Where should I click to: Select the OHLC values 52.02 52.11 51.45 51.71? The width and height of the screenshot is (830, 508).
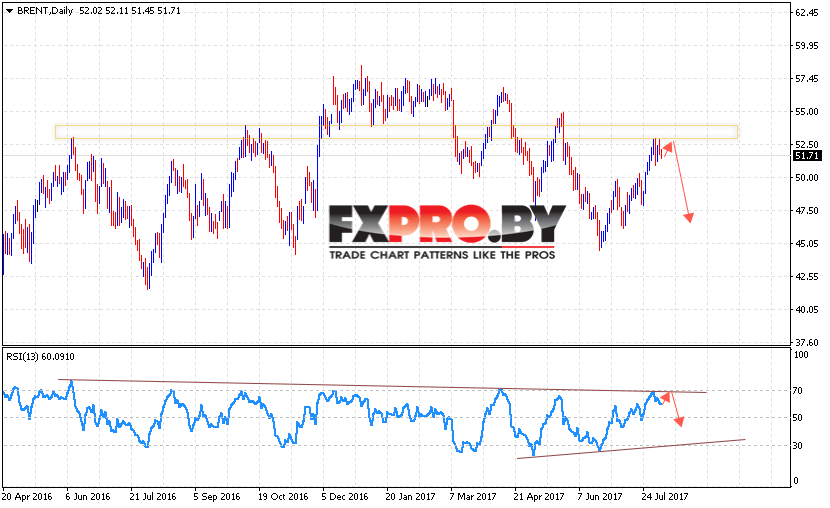130,11
